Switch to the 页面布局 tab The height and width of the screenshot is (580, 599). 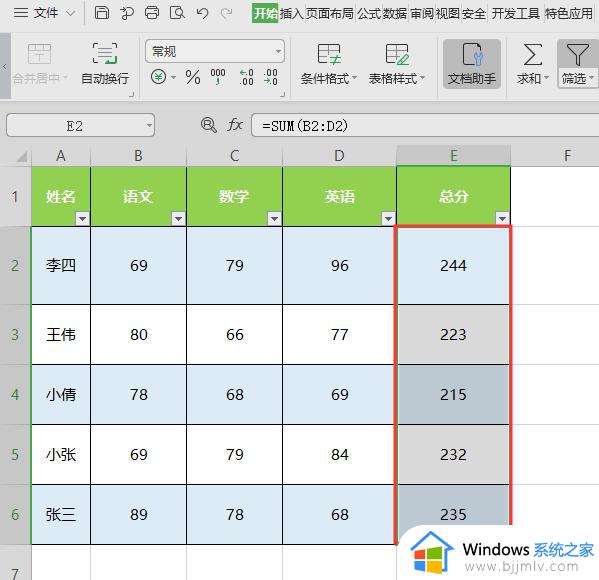[x=330, y=13]
